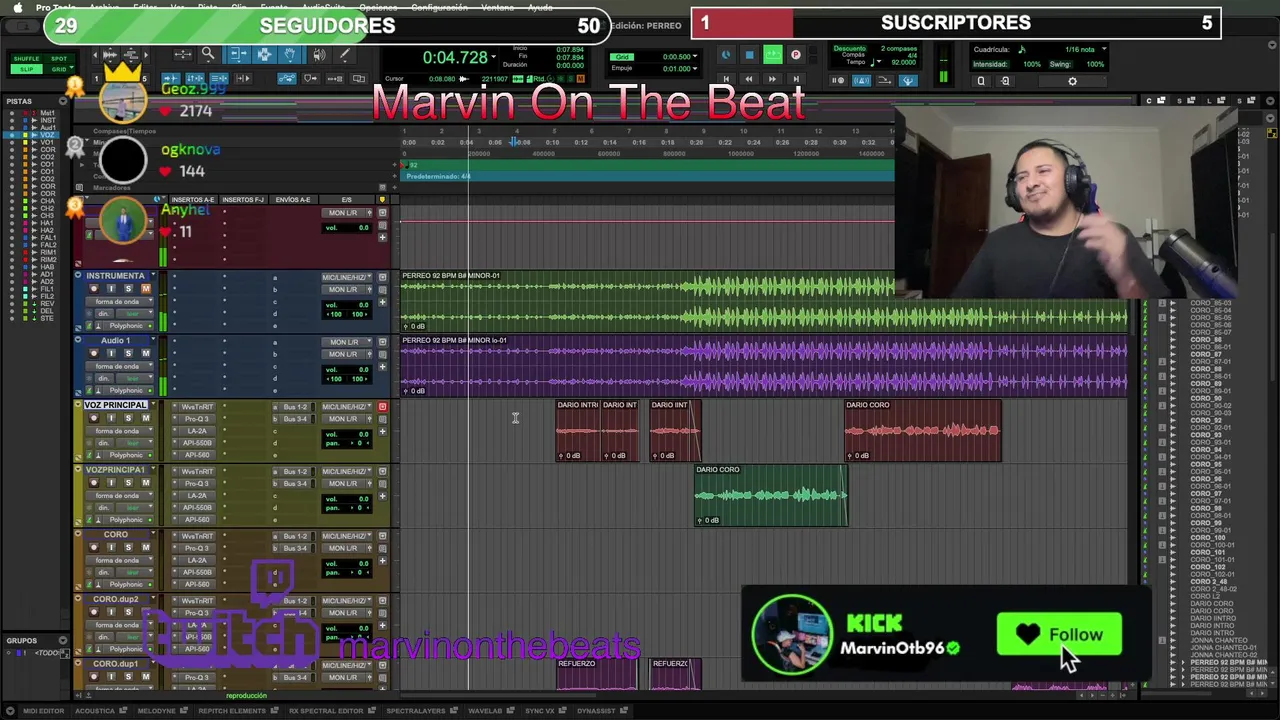1280x720 pixels.
Task: Click the rewind transport button
Action: click(749, 79)
